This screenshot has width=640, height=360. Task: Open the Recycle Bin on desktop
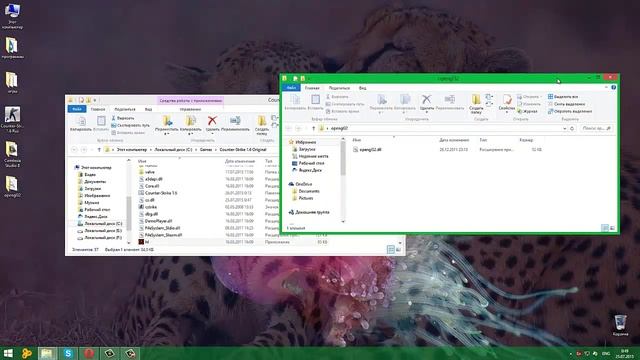click(x=620, y=325)
